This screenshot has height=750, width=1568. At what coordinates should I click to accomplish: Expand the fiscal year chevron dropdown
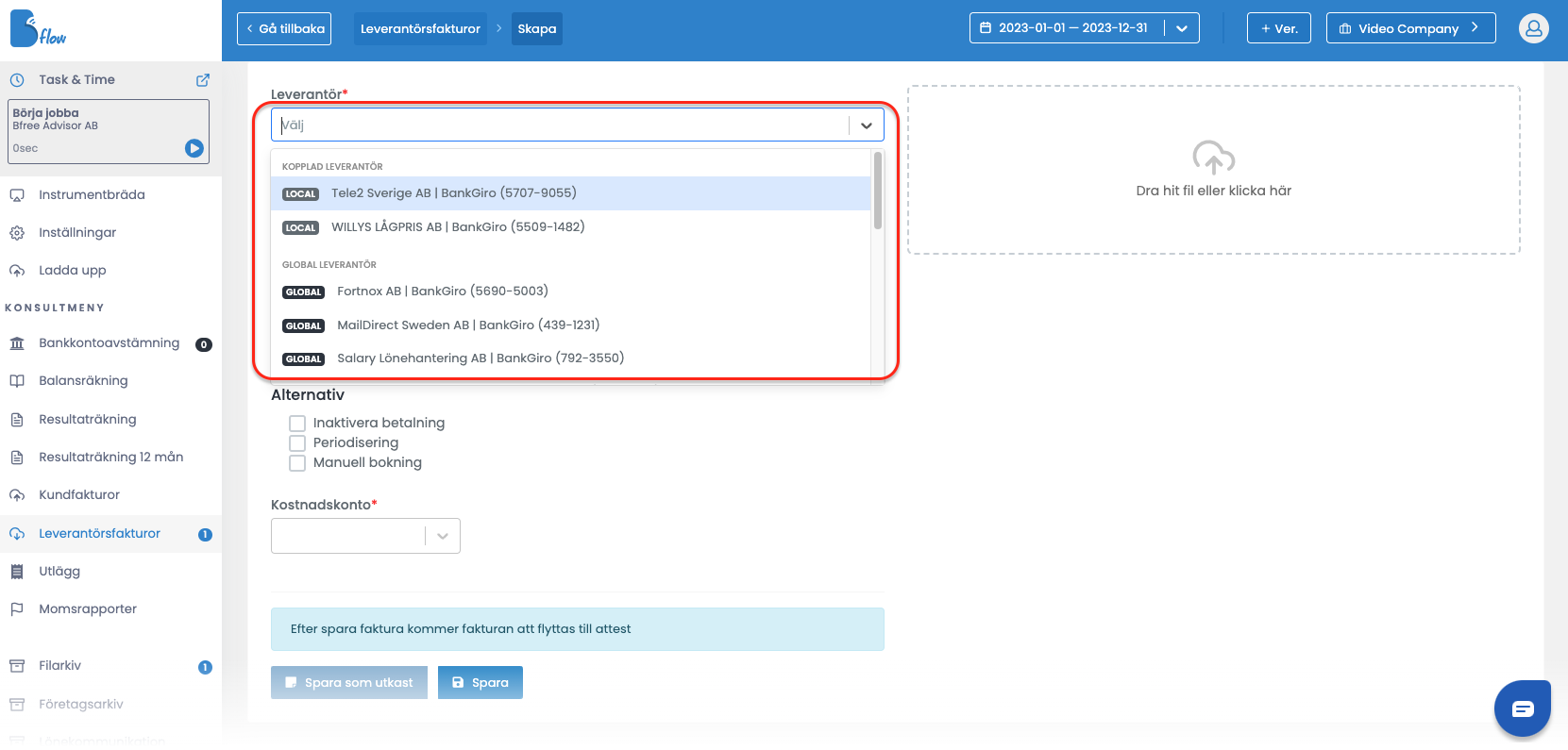pyautogui.click(x=1182, y=28)
